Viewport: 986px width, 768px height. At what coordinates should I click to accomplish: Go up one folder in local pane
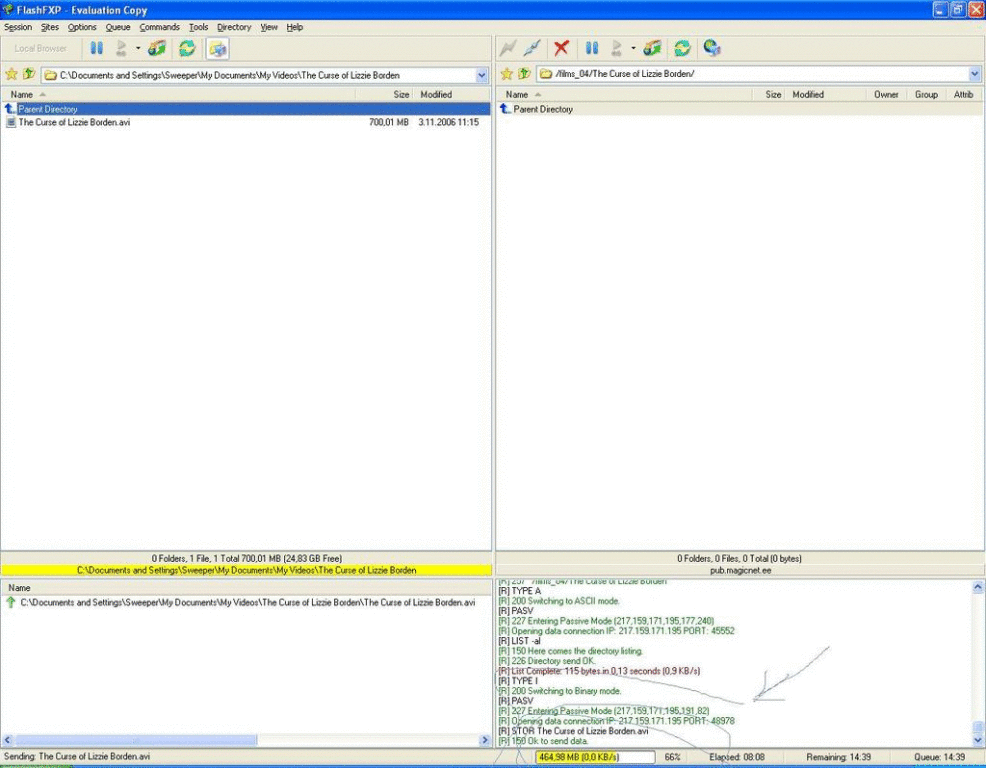click(x=28, y=74)
